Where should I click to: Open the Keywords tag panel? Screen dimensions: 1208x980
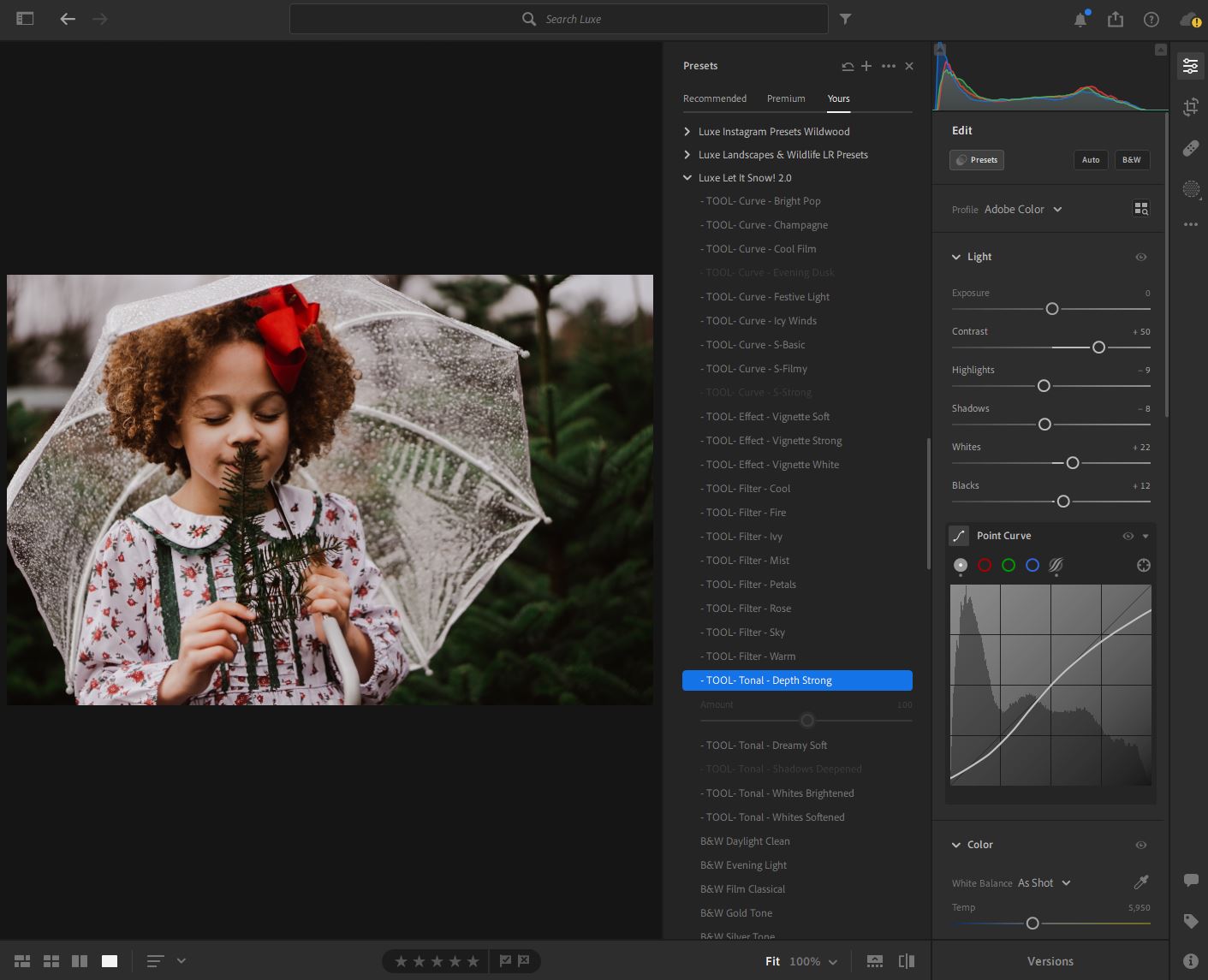pyautogui.click(x=1190, y=921)
